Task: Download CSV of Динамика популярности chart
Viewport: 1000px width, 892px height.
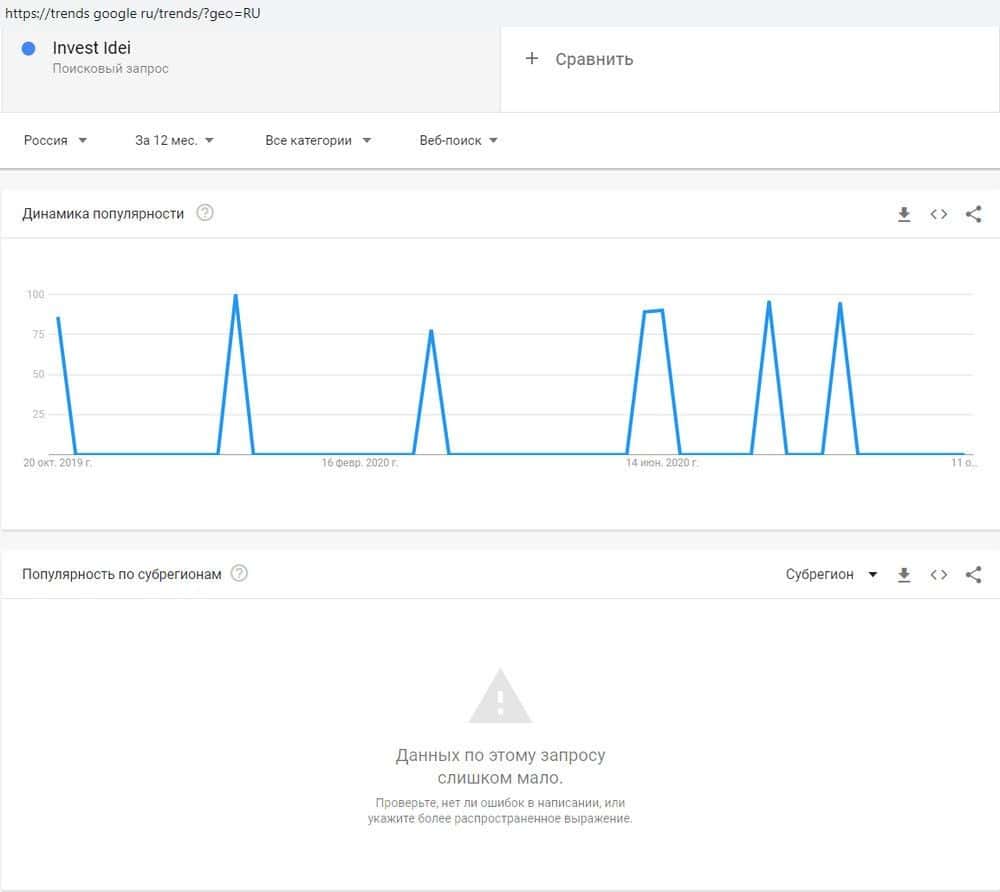Action: pos(904,214)
